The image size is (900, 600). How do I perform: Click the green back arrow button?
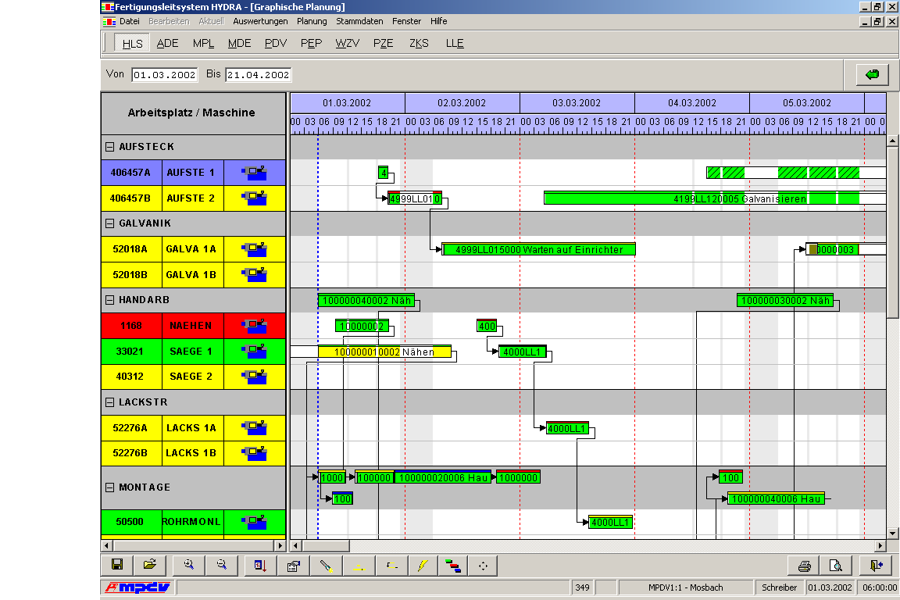coord(872,75)
